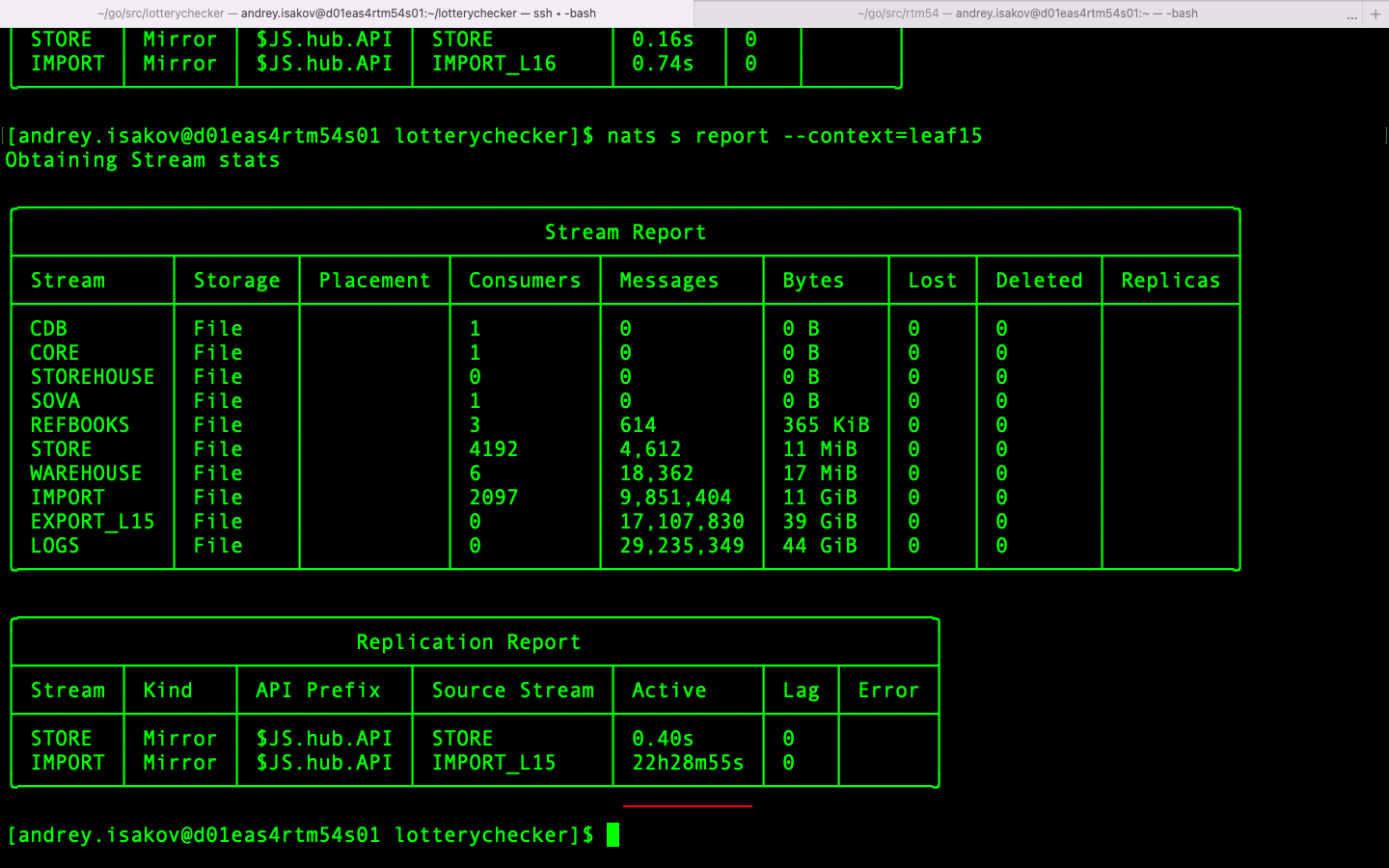Viewport: 1389px width, 868px height.
Task: Click the consumers value '2097'
Action: coord(494,498)
